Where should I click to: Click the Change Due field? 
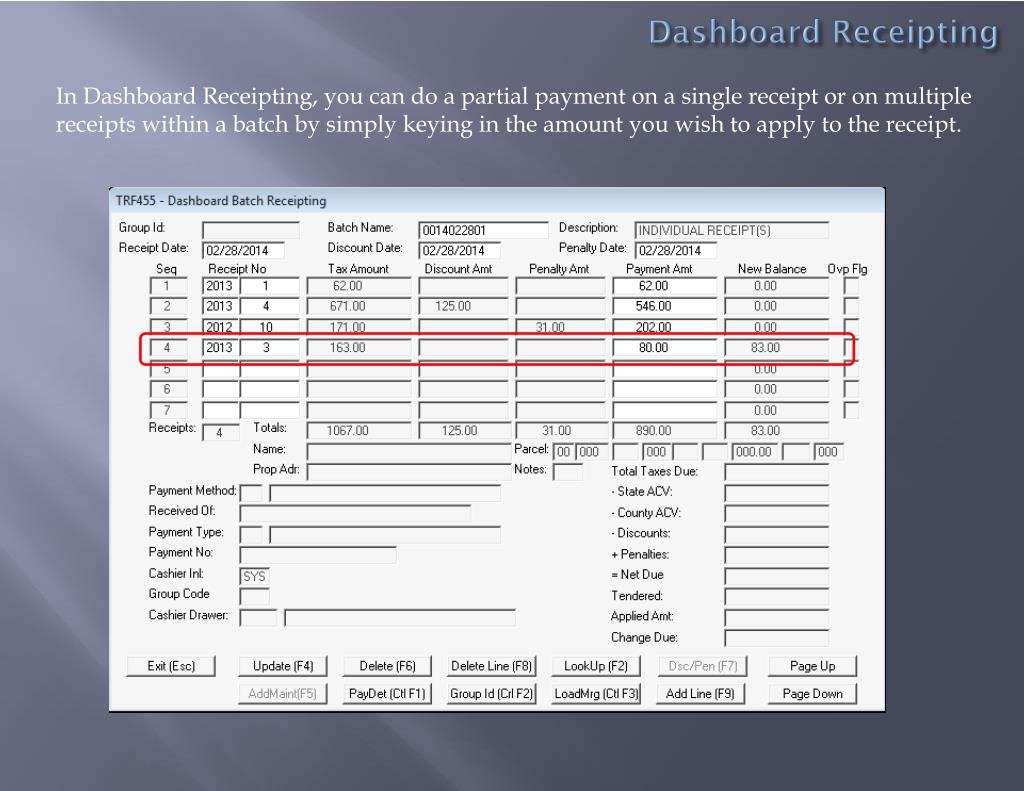tap(776, 638)
